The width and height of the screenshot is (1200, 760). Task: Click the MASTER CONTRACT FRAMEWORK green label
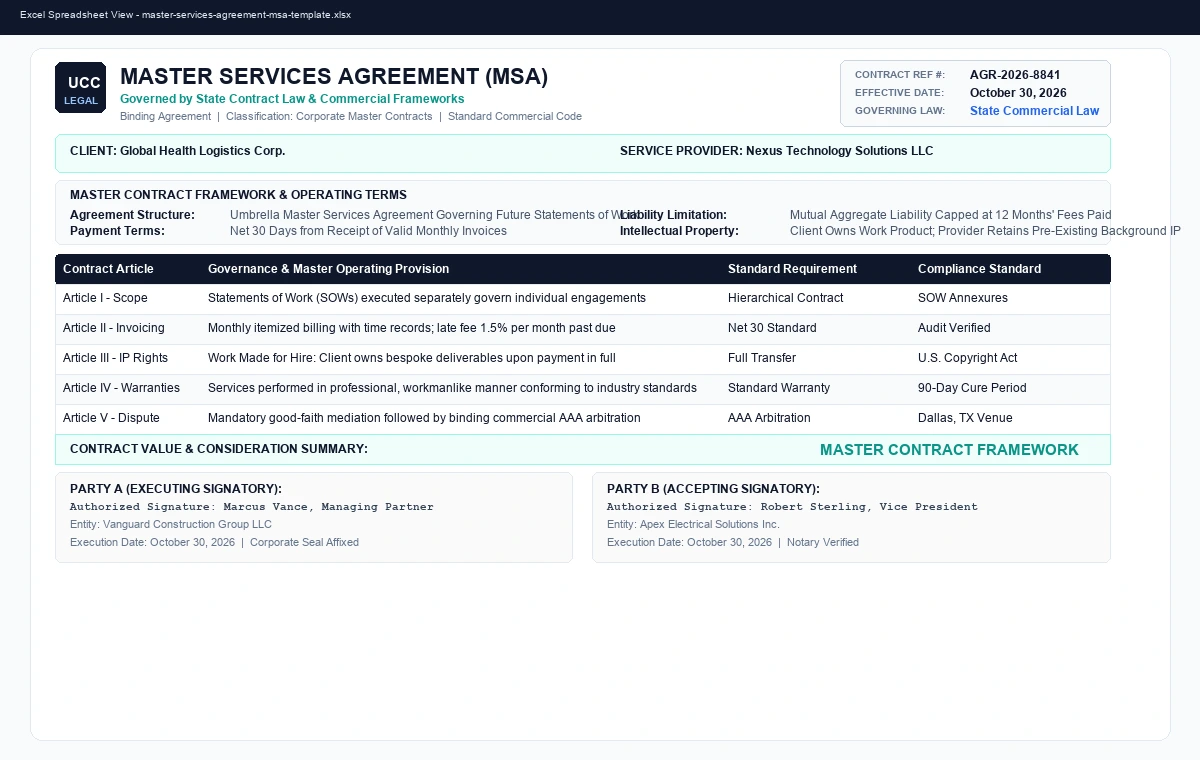[949, 450]
